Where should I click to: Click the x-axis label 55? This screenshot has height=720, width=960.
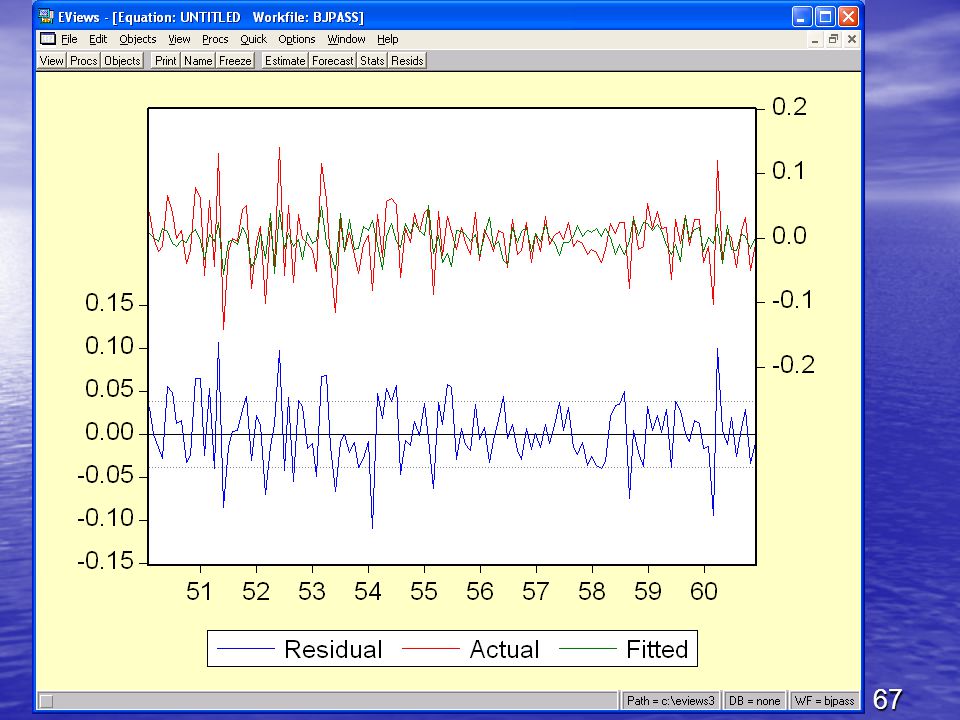(x=424, y=591)
